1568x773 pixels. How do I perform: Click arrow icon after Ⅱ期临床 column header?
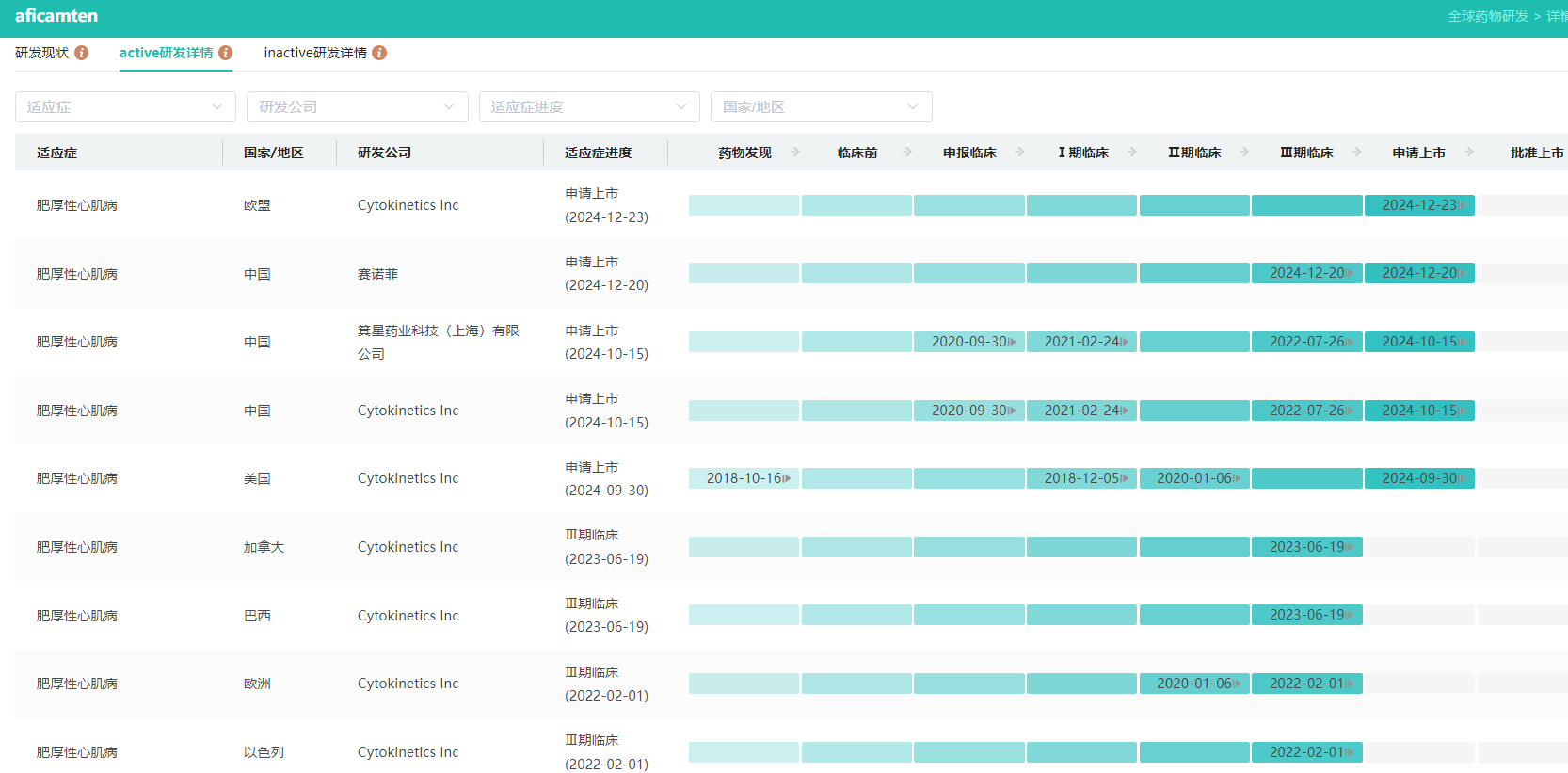click(x=1244, y=152)
